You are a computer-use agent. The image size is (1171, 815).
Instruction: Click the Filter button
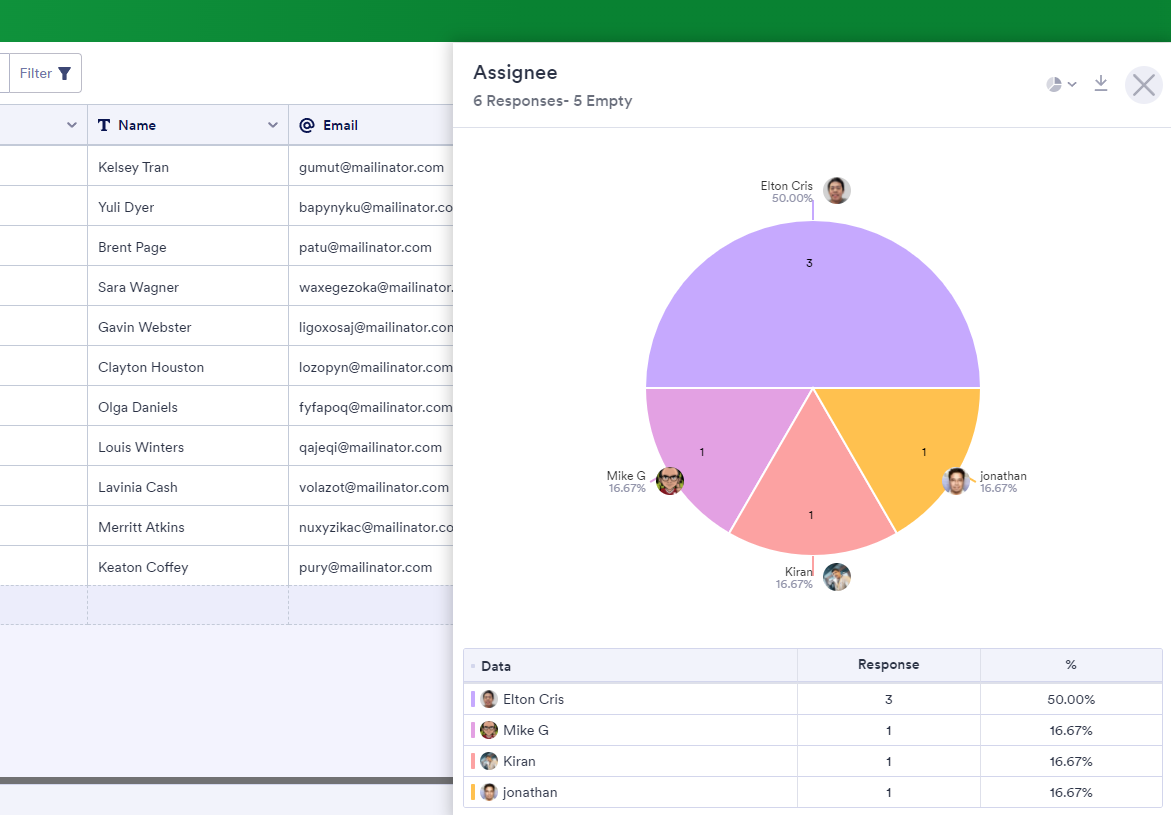click(46, 73)
